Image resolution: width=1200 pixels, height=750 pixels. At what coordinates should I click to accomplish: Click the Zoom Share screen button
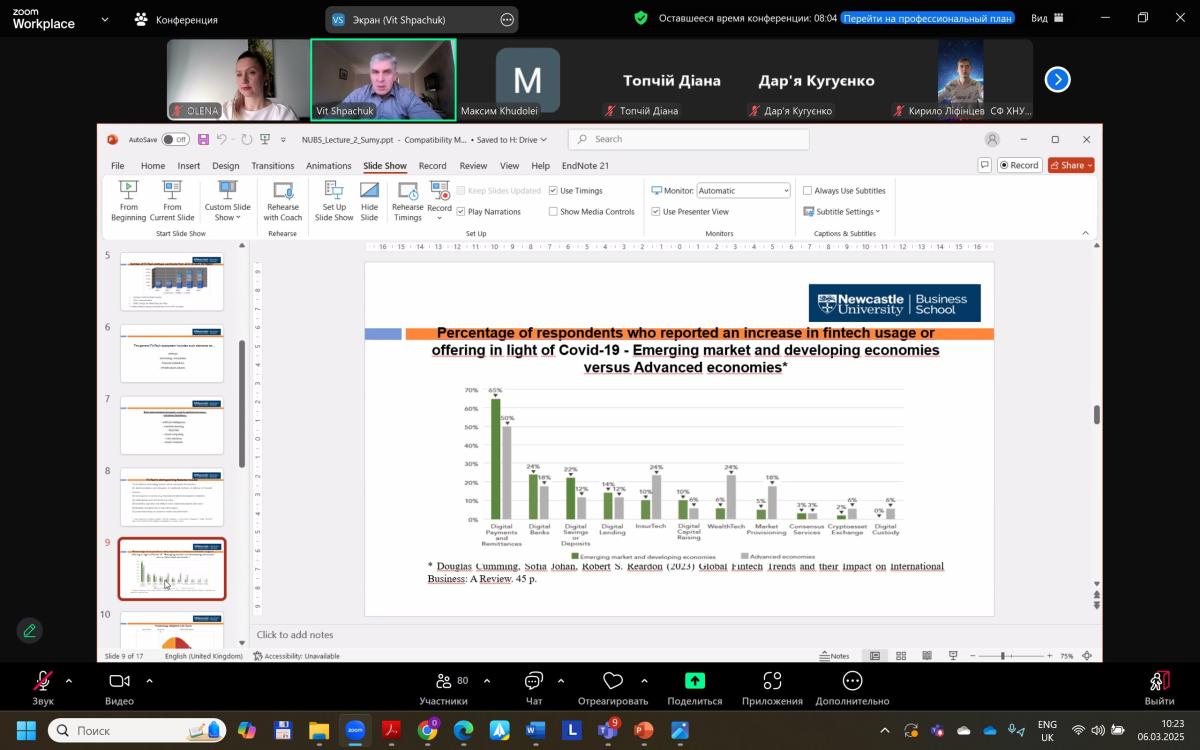pos(694,686)
